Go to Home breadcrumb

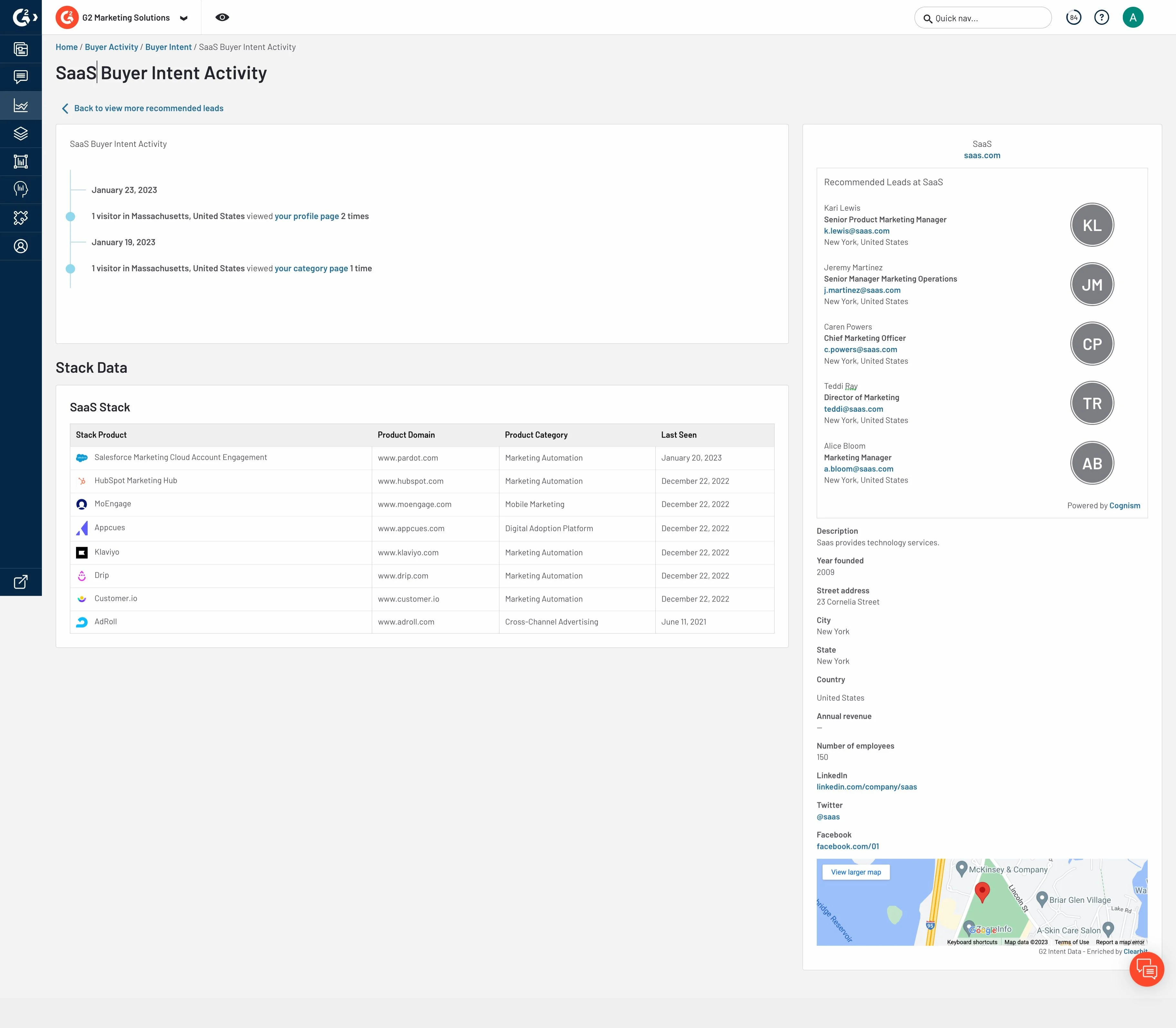tap(67, 47)
